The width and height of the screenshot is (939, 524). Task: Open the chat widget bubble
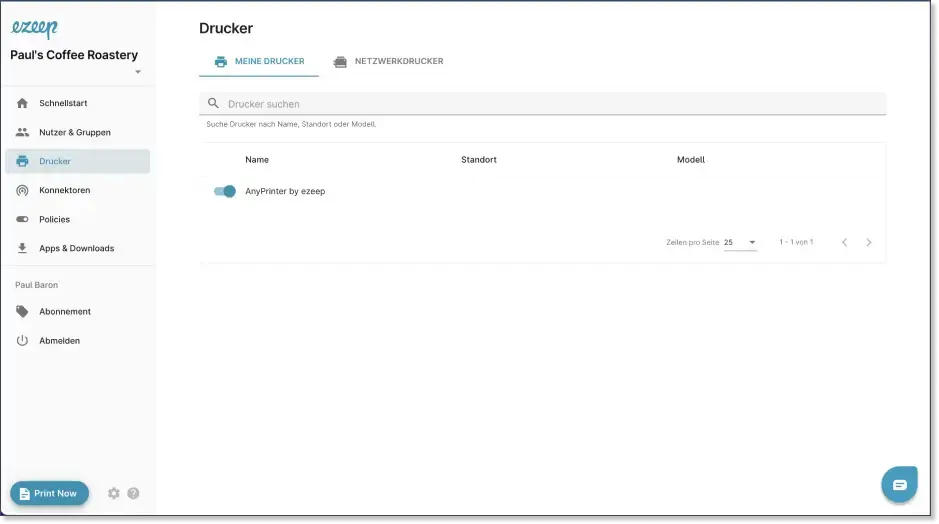point(898,484)
